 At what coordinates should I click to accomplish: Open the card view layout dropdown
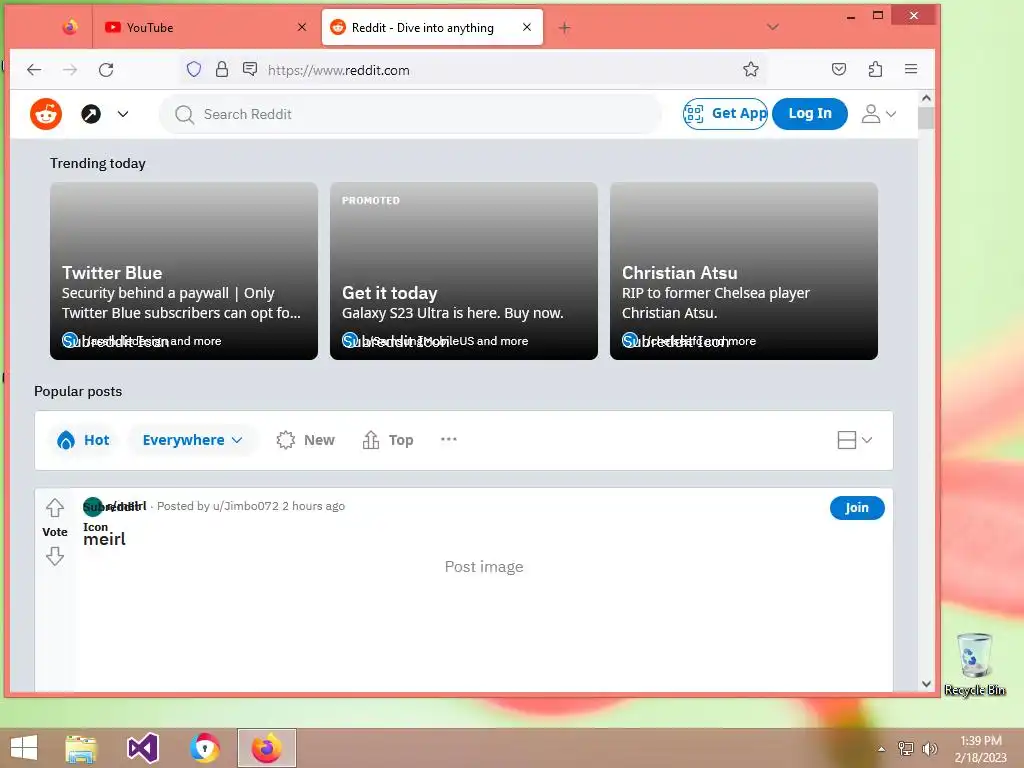pyautogui.click(x=855, y=440)
